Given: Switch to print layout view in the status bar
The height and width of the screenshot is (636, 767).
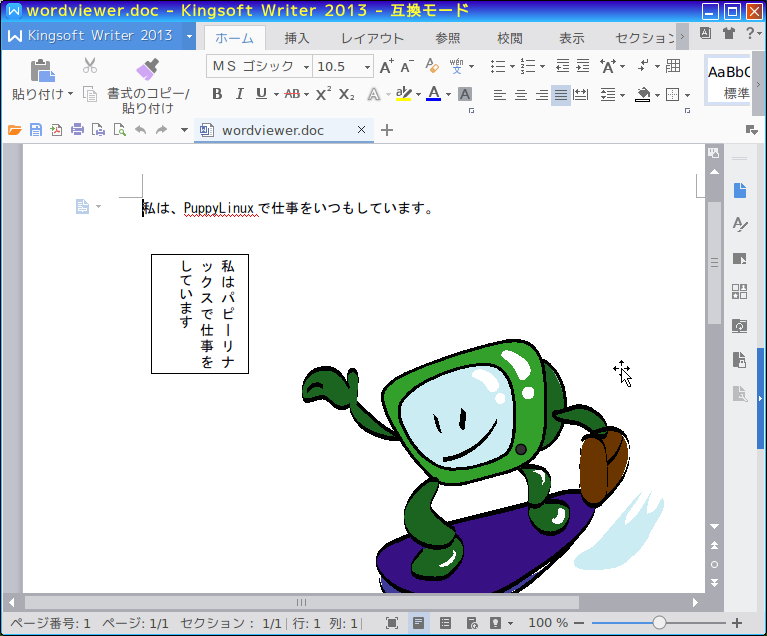Looking at the screenshot, I should [x=418, y=623].
